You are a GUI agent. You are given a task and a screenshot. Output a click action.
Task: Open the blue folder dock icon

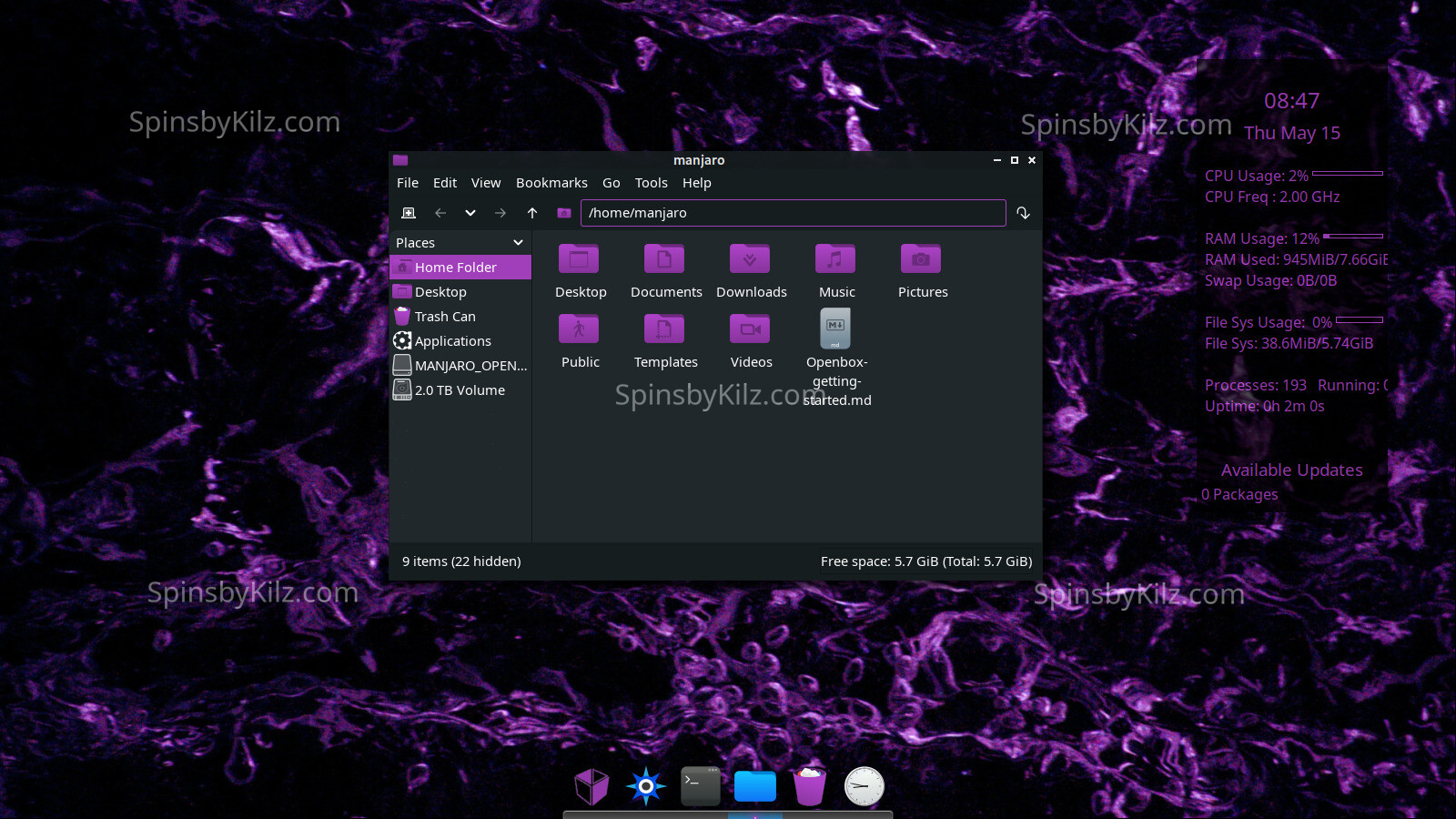click(x=755, y=786)
